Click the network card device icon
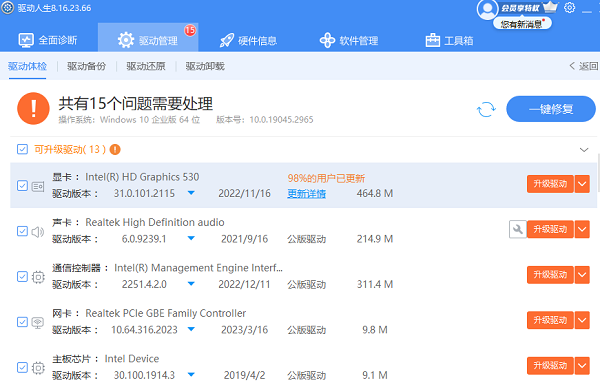The width and height of the screenshot is (600, 385). pyautogui.click(x=38, y=323)
